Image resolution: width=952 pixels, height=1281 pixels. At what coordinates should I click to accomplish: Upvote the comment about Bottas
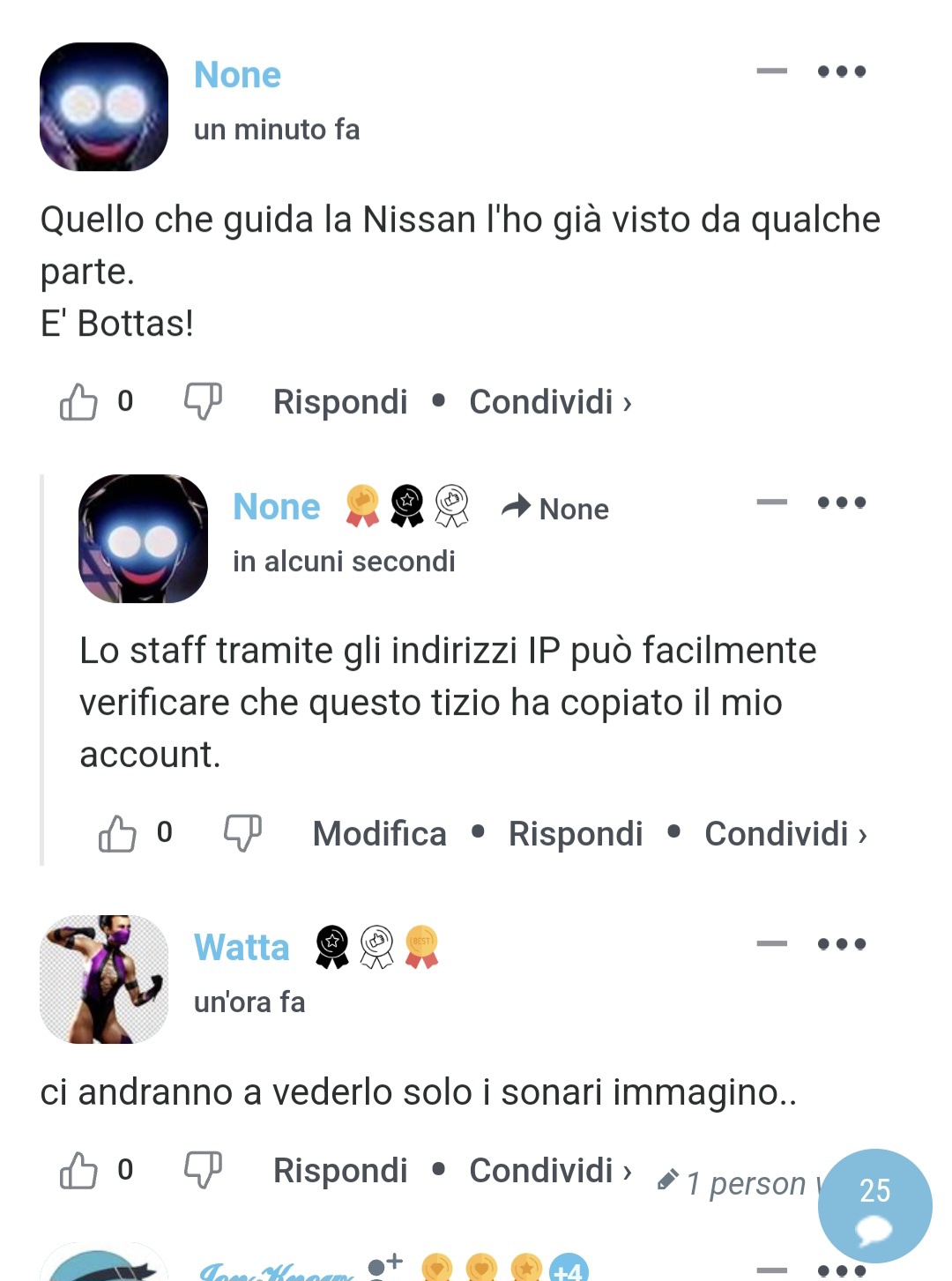[78, 402]
